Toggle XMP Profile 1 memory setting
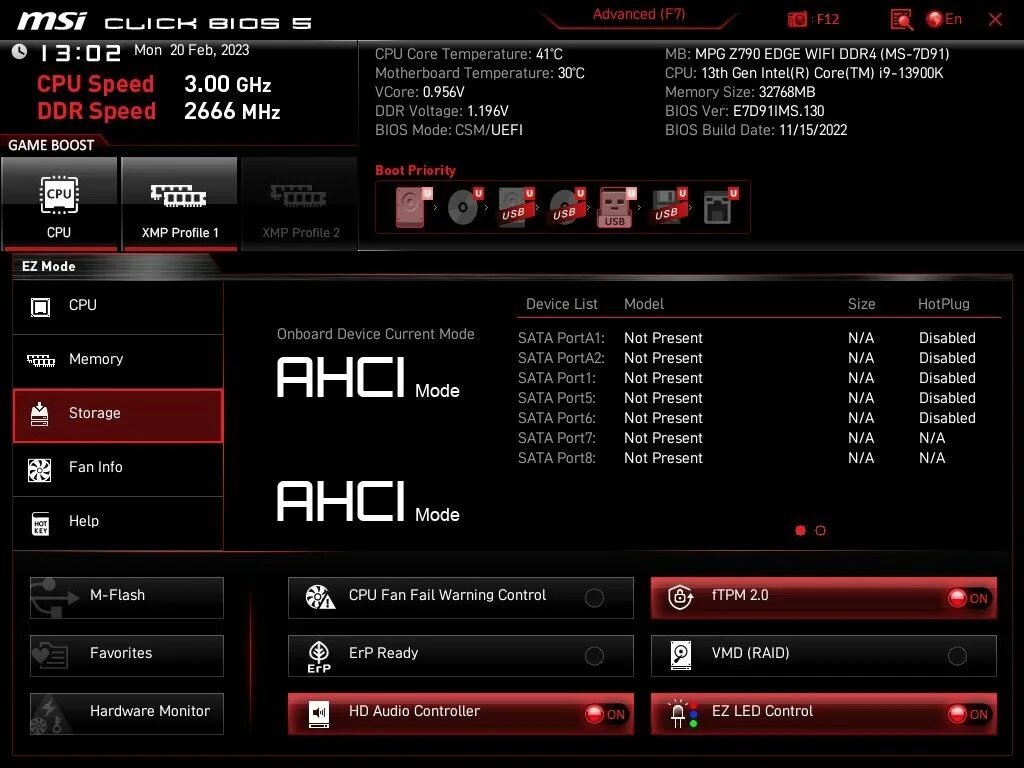Image resolution: width=1024 pixels, height=768 pixels. coord(180,204)
